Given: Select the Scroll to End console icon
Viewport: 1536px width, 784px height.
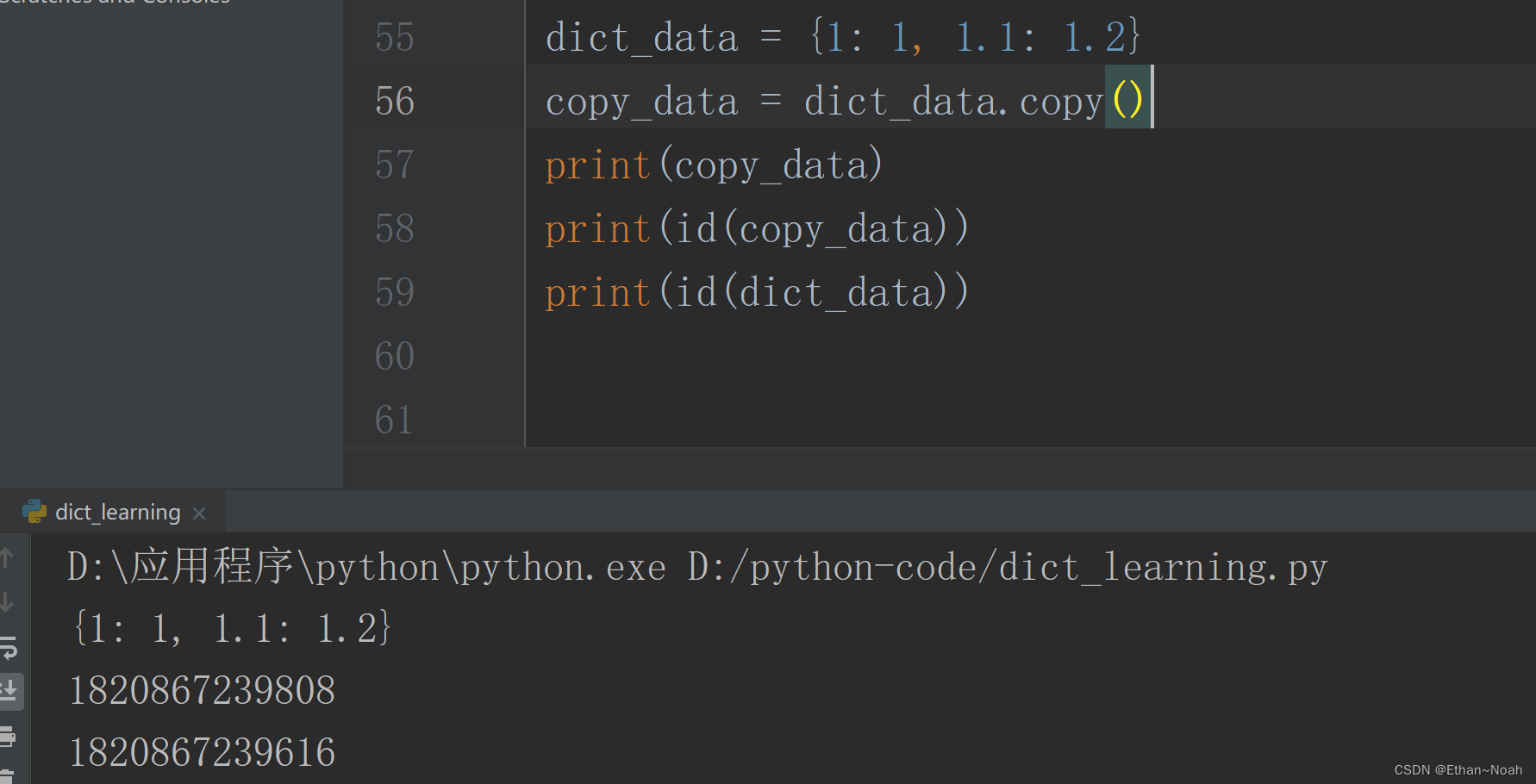Looking at the screenshot, I should 10,691.
